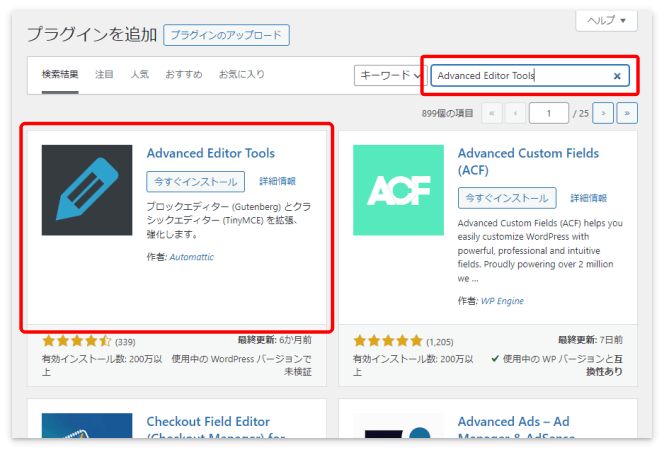The height and width of the screenshot is (451, 664).
Task: Click the 最終更新: 7日前 text
Action: tap(590, 340)
